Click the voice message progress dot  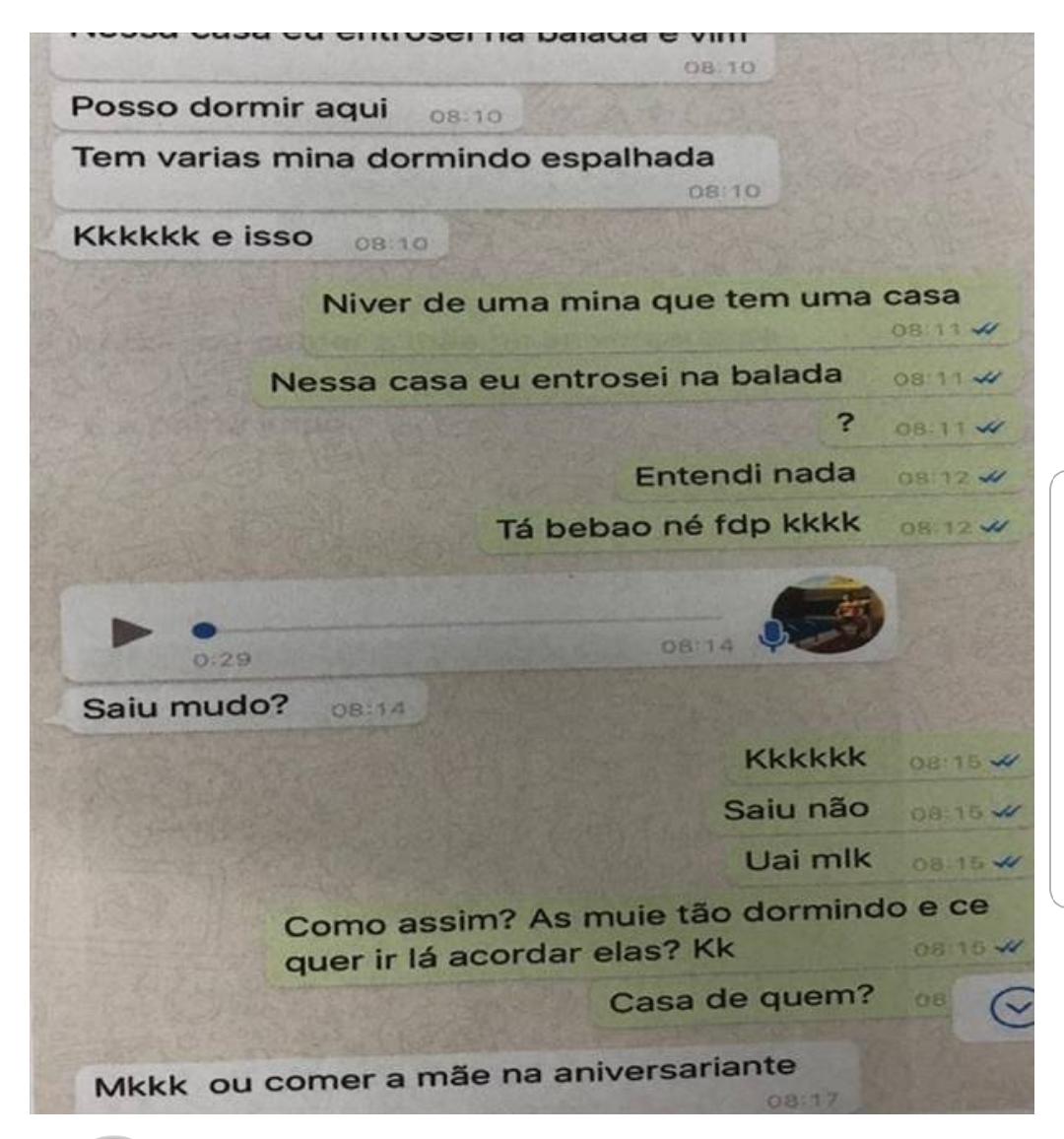click(204, 631)
